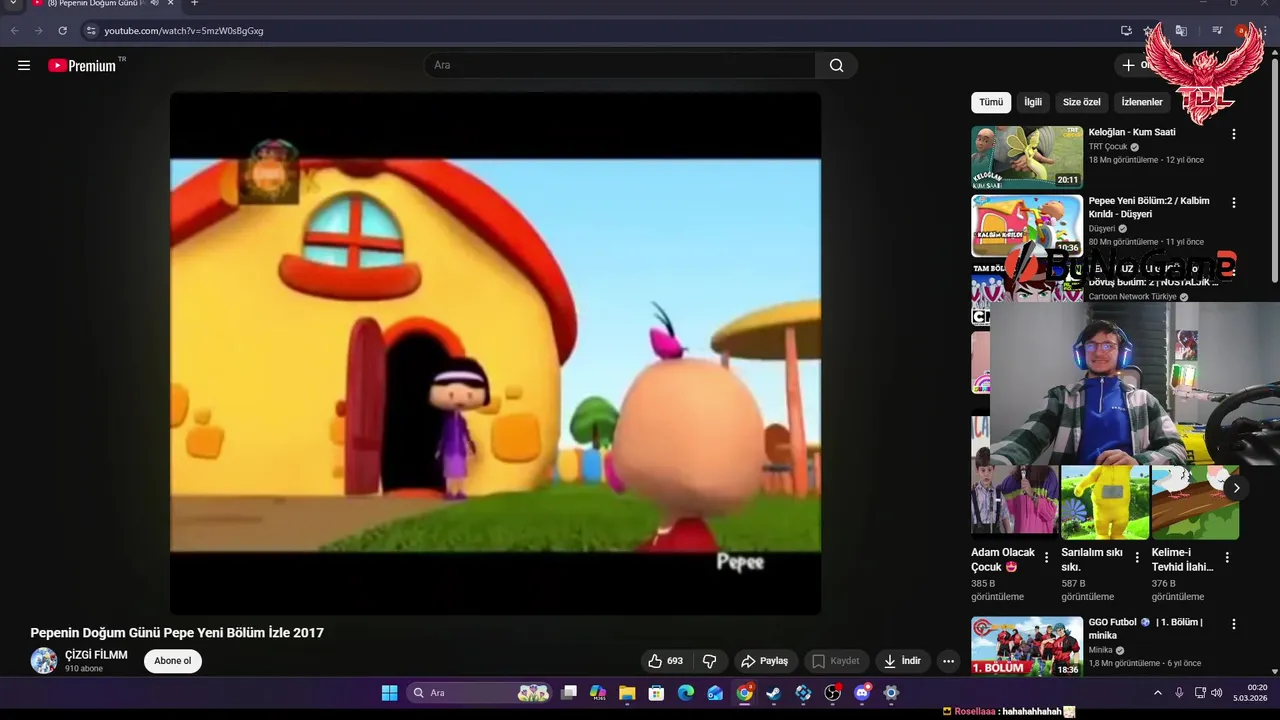
Task: Open File Explorer from taskbar
Action: 627,693
